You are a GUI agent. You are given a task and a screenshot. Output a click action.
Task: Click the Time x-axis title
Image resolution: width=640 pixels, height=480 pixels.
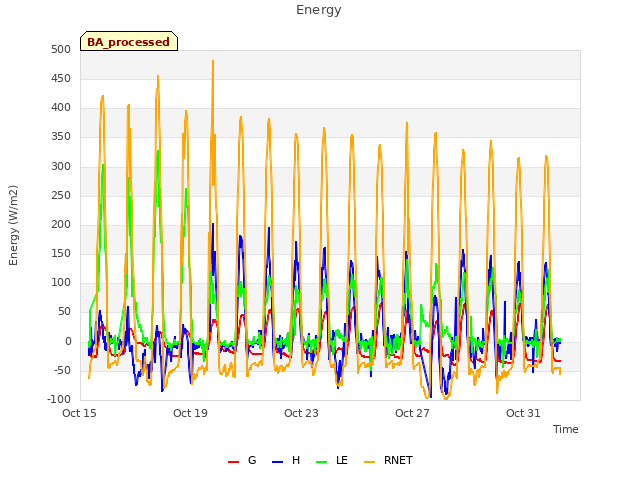pyautogui.click(x=565, y=429)
